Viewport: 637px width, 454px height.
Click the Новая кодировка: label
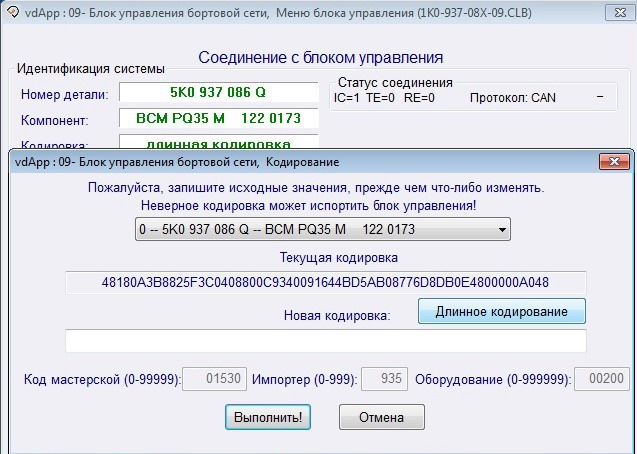pos(337,316)
